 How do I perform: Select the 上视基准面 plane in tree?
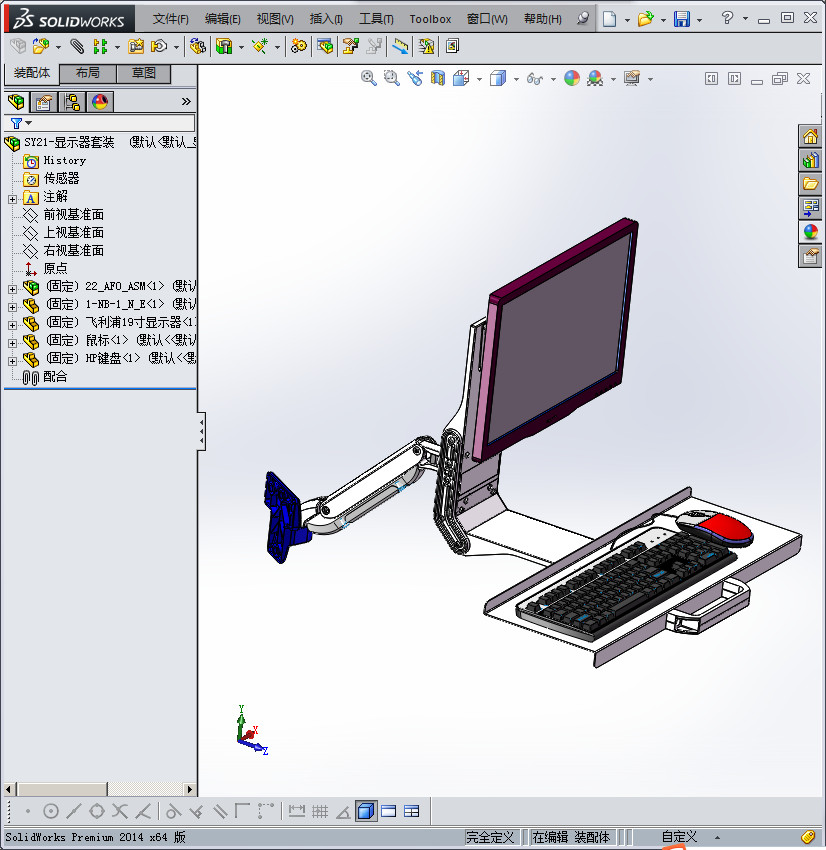(x=73, y=233)
